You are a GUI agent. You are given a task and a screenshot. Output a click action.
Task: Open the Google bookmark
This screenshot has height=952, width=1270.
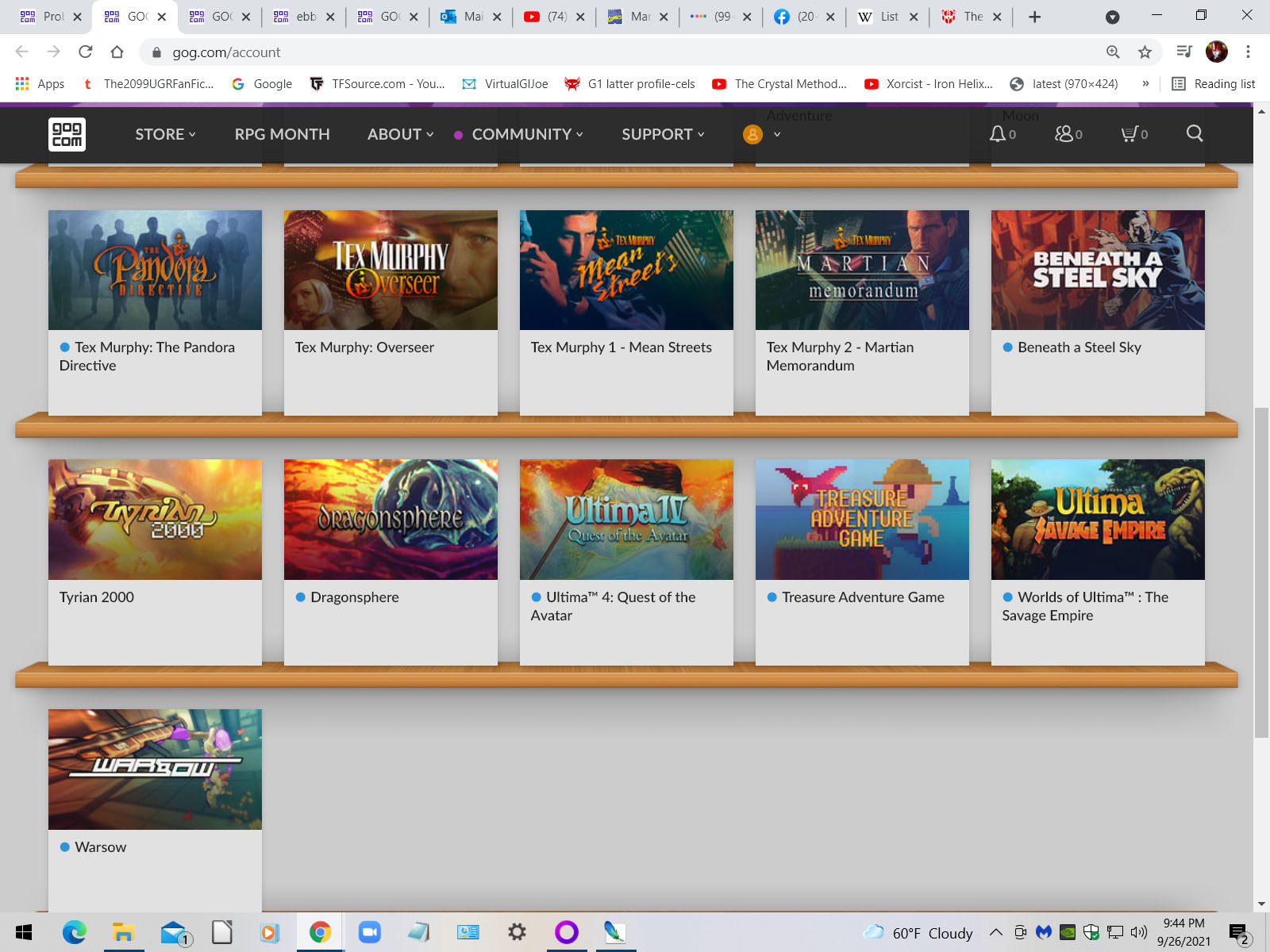pos(262,83)
